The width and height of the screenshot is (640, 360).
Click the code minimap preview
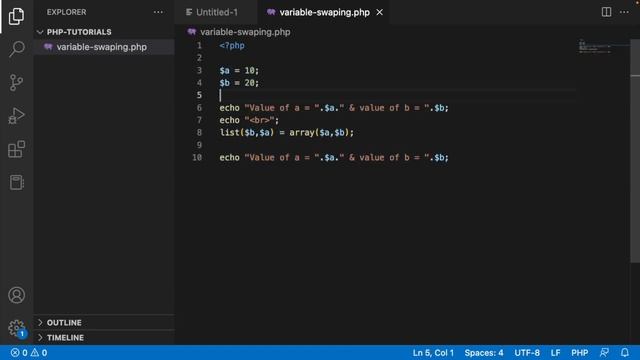[x=595, y=47]
